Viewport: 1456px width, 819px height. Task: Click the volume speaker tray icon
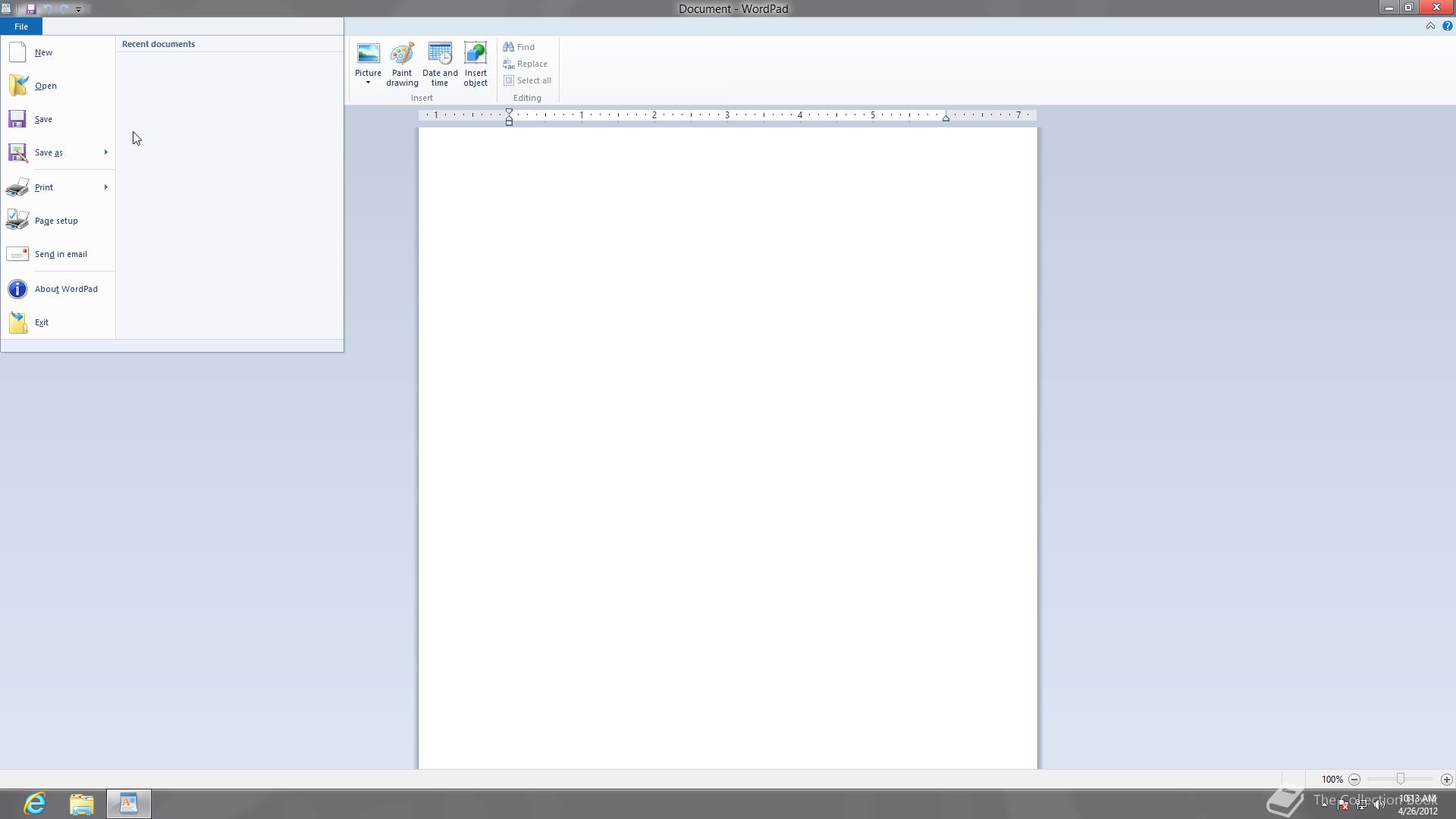point(1379,805)
